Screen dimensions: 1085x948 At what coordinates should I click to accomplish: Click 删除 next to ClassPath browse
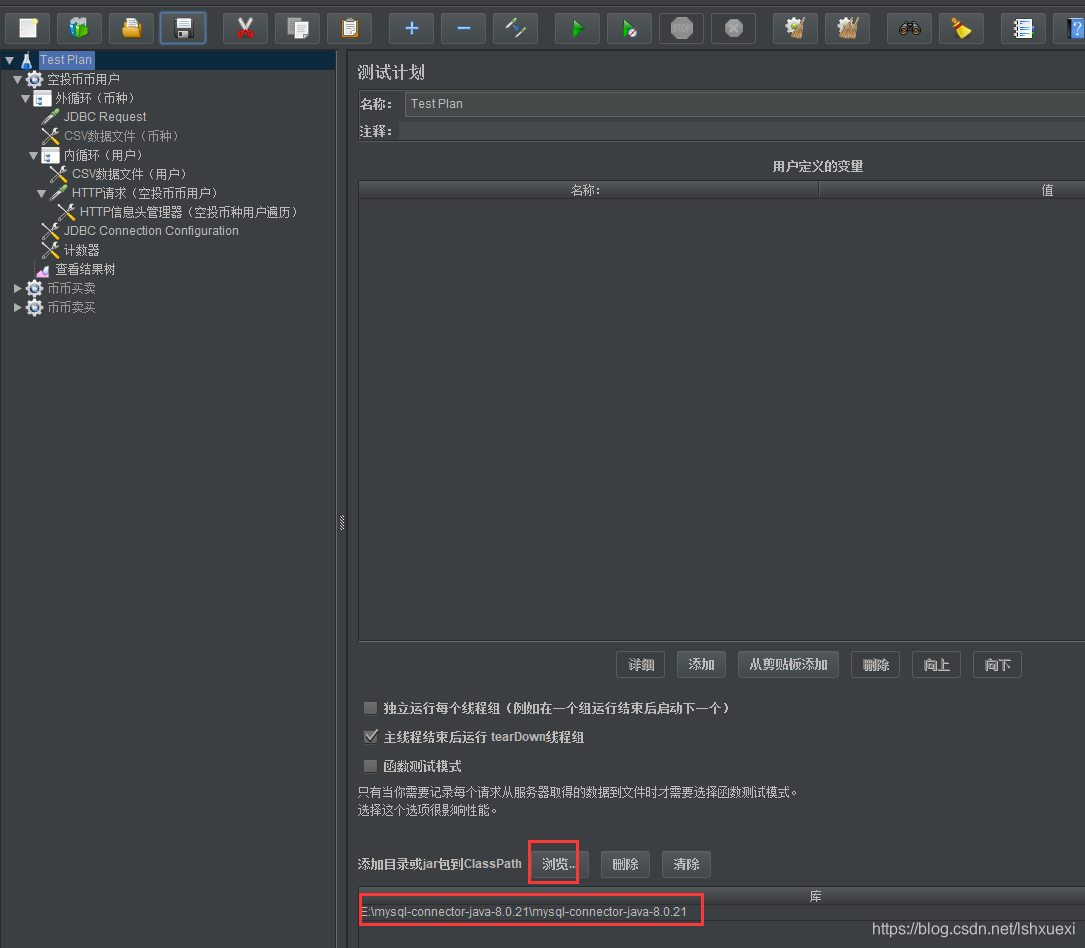point(625,864)
